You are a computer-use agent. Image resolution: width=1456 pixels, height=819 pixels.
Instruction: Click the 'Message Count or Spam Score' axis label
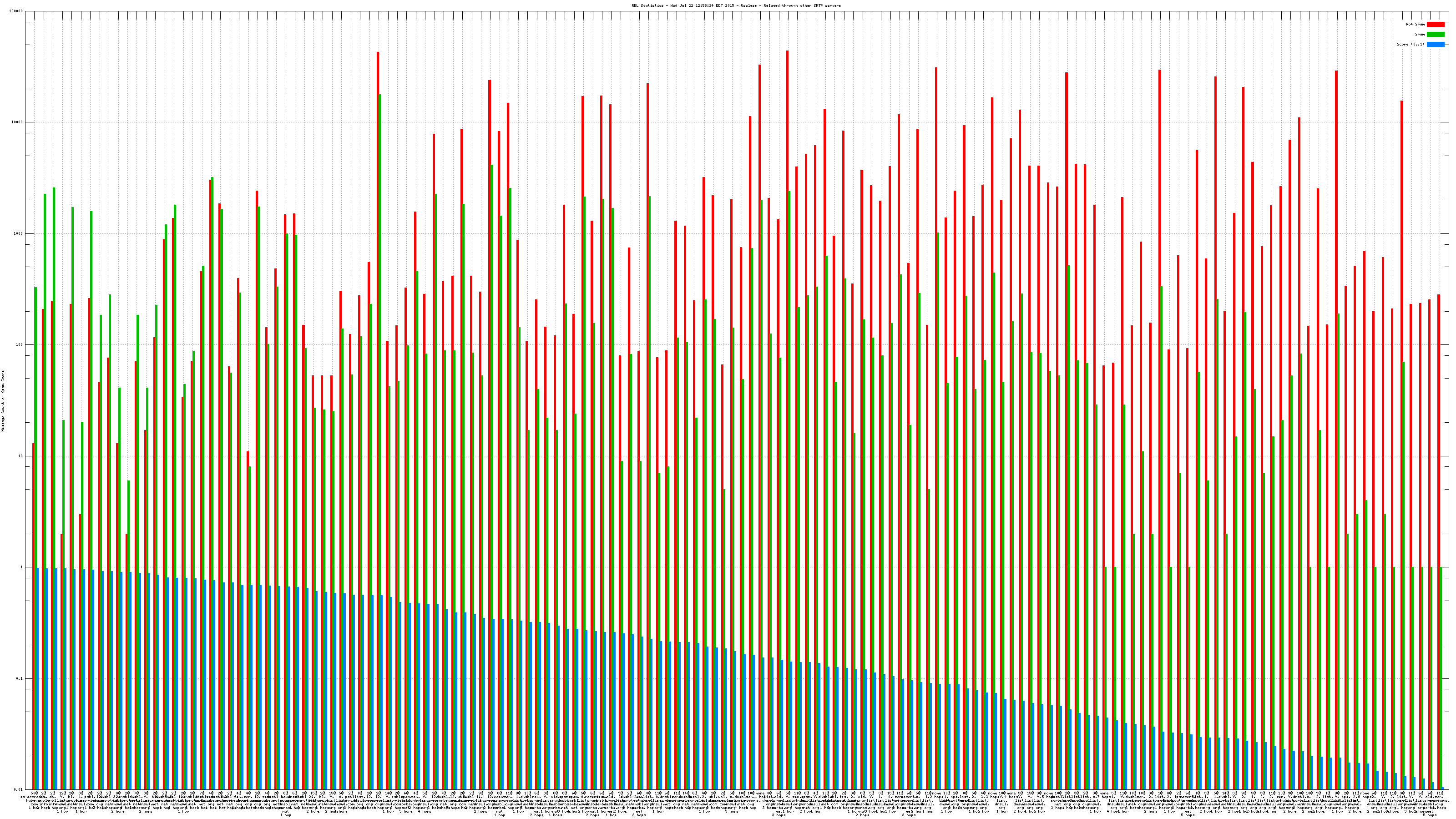(3, 401)
